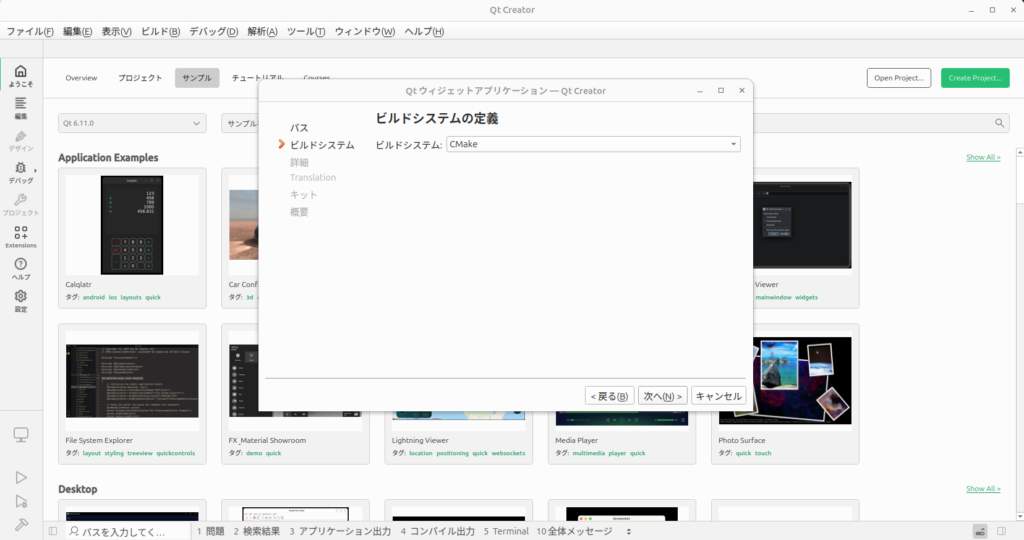Click the 次へ(N) button

click(x=663, y=396)
